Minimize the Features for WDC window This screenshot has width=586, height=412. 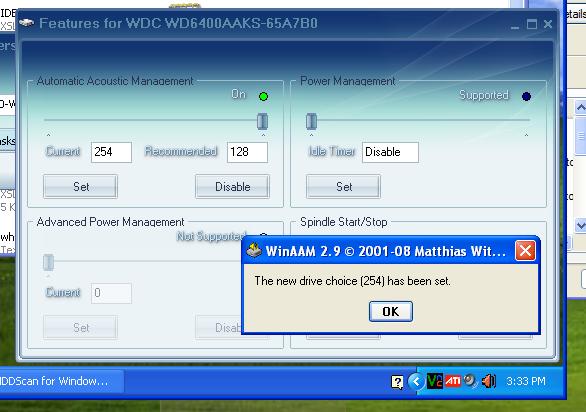point(515,25)
